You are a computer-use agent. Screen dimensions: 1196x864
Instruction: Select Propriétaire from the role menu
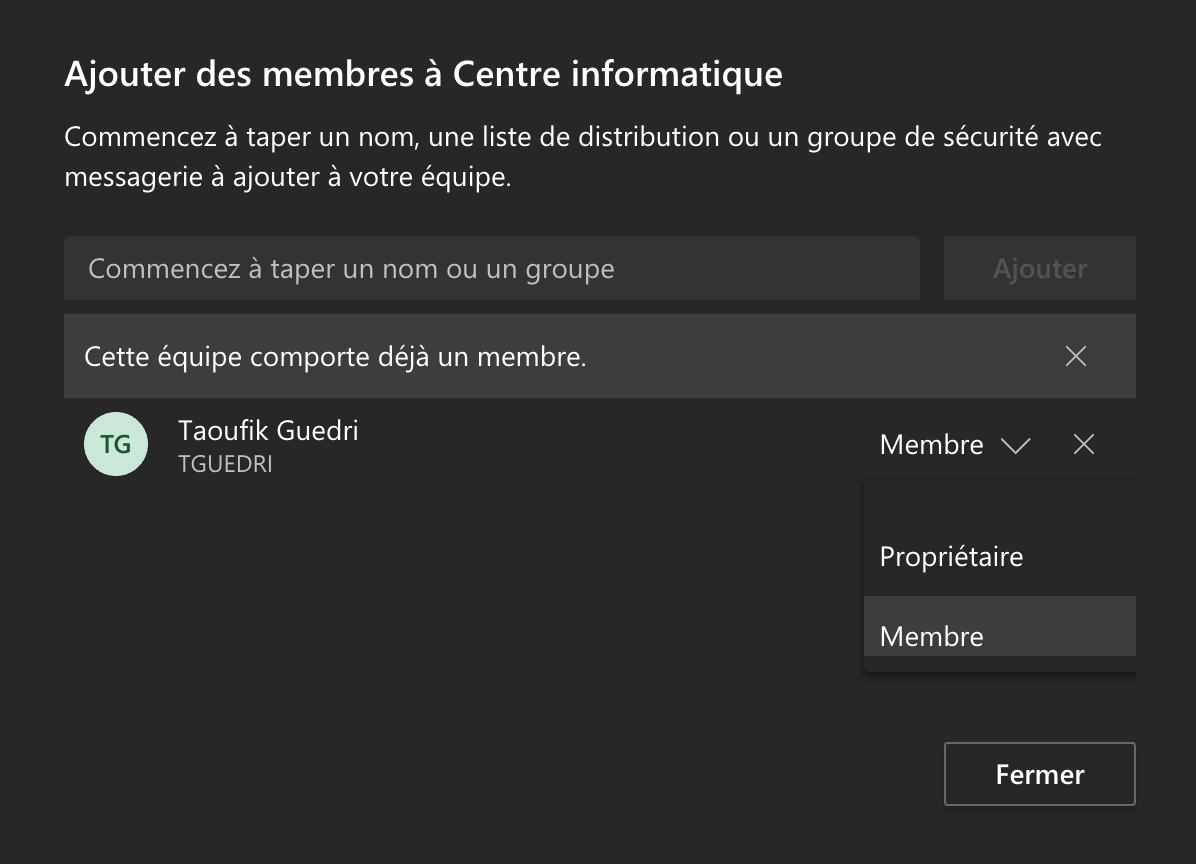[951, 556]
